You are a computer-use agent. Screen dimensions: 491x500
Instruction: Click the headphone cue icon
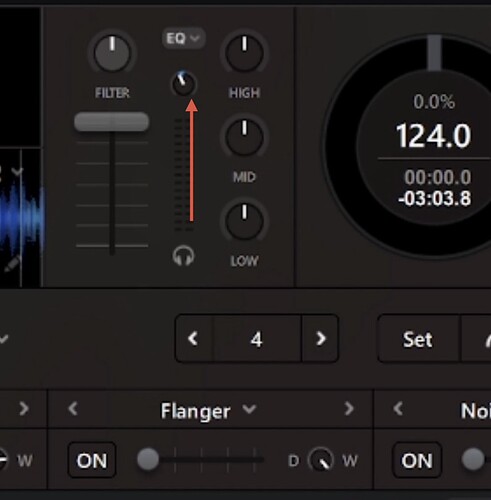[x=183, y=256]
